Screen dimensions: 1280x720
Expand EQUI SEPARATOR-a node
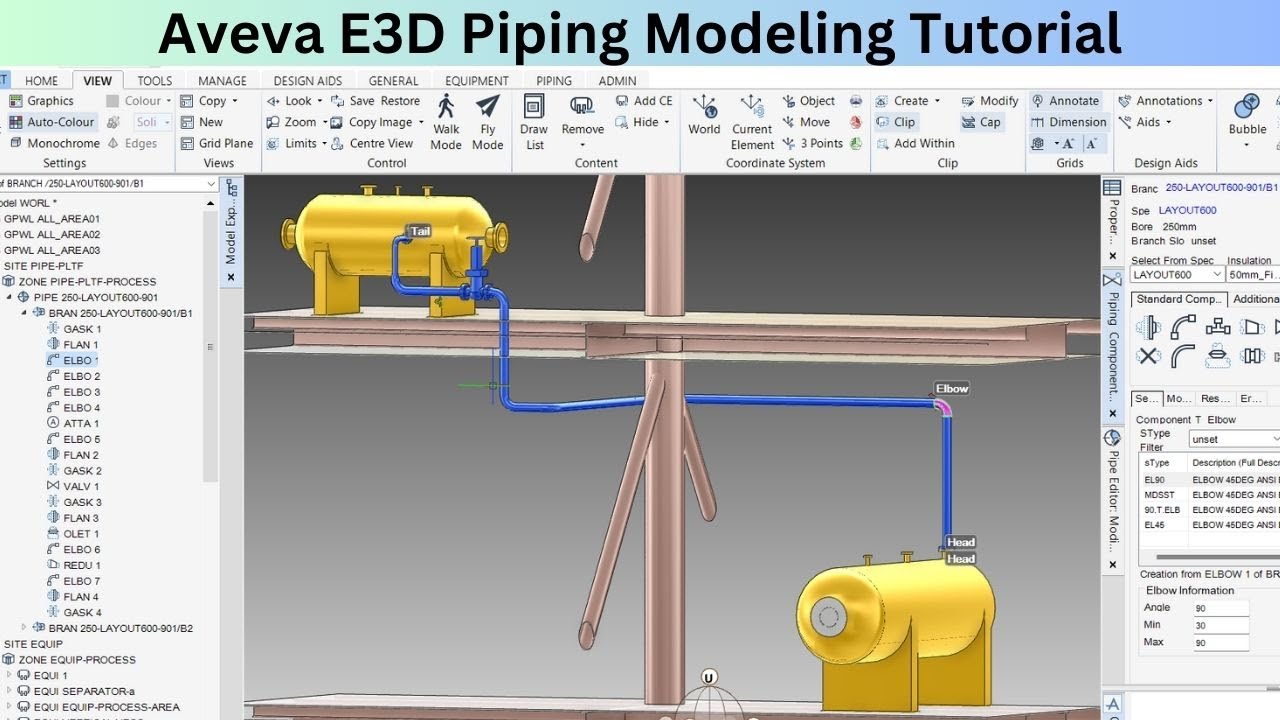(x=9, y=691)
